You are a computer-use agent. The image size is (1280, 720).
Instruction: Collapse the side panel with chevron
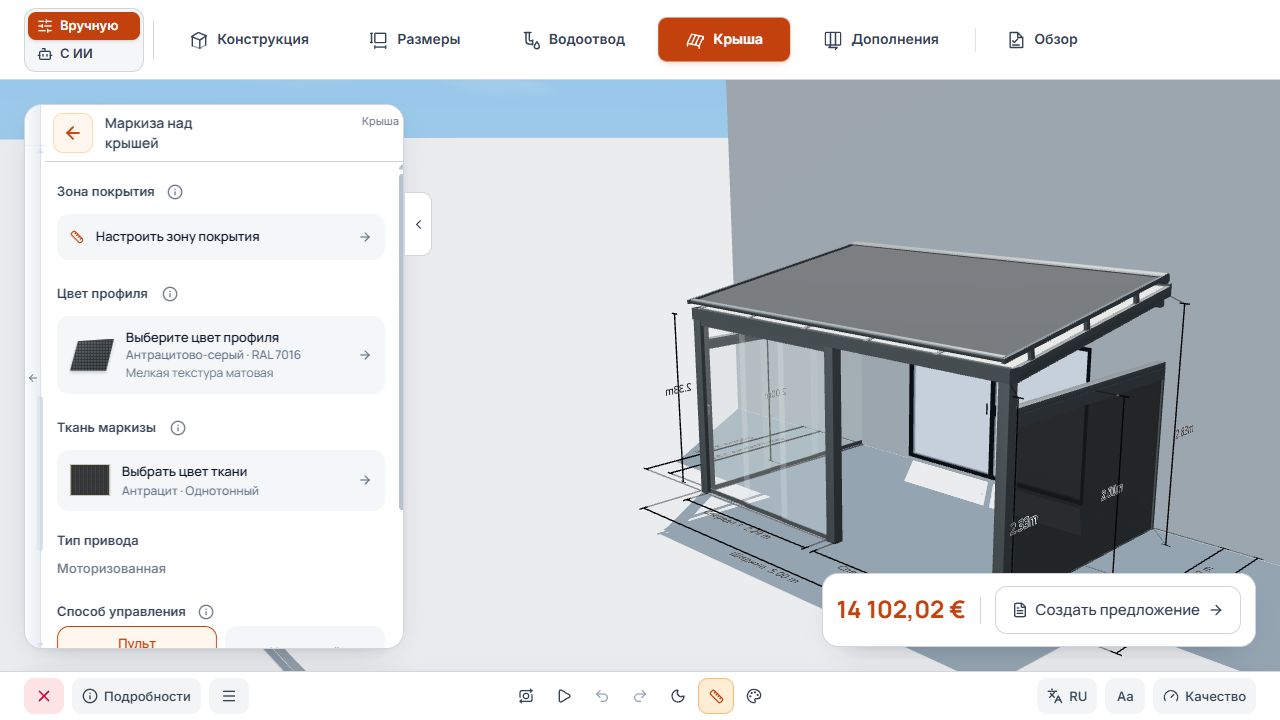tap(418, 224)
